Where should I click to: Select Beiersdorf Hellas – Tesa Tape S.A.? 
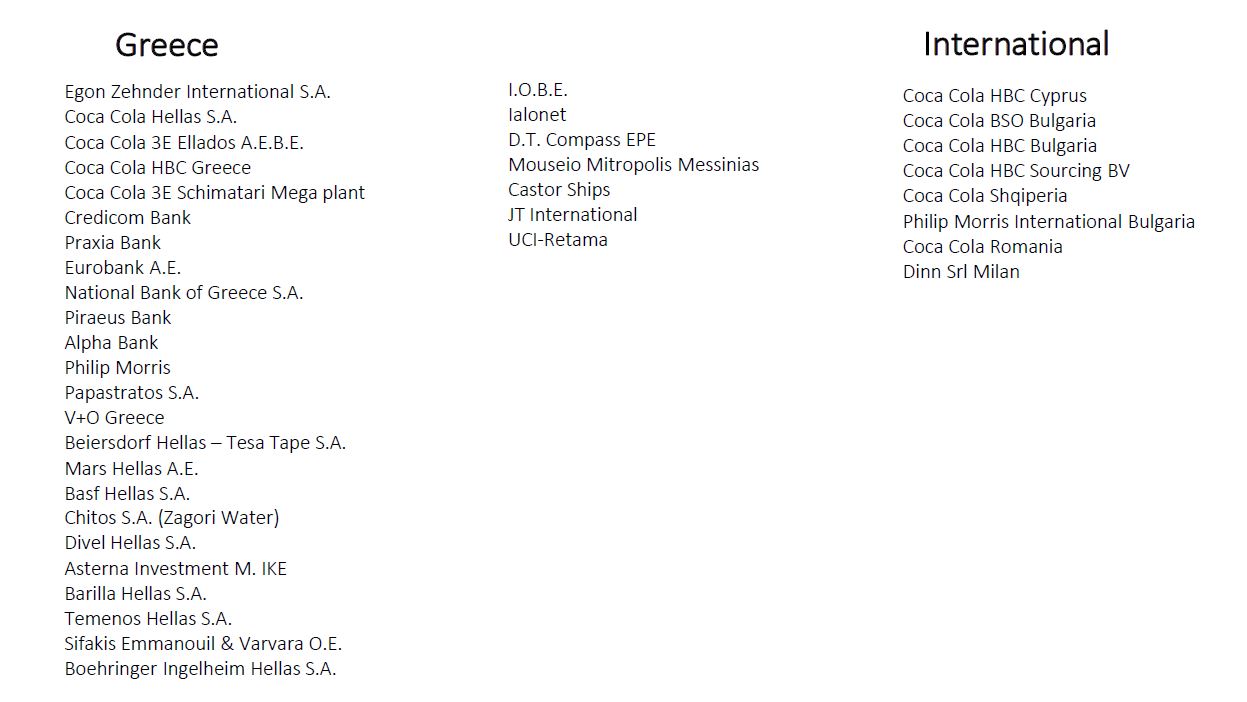point(205,443)
